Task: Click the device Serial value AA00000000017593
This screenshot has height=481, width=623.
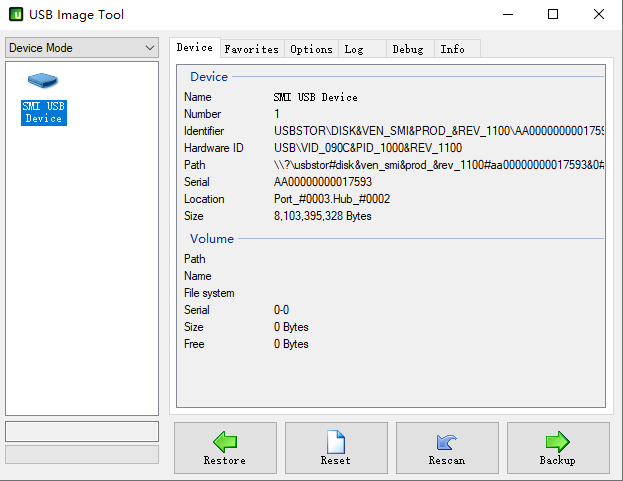Action: 323,182
